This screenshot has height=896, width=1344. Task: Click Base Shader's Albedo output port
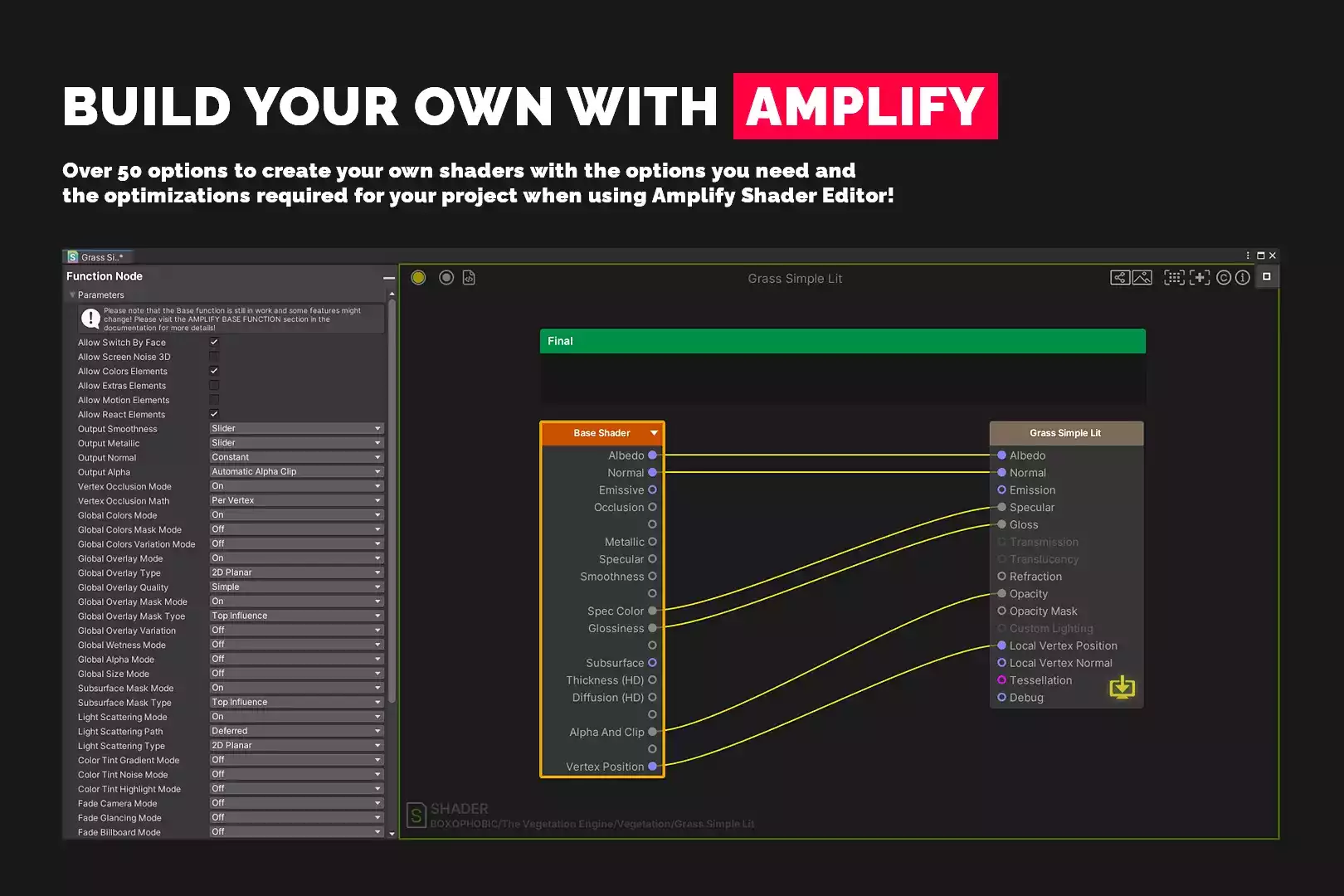pos(652,455)
